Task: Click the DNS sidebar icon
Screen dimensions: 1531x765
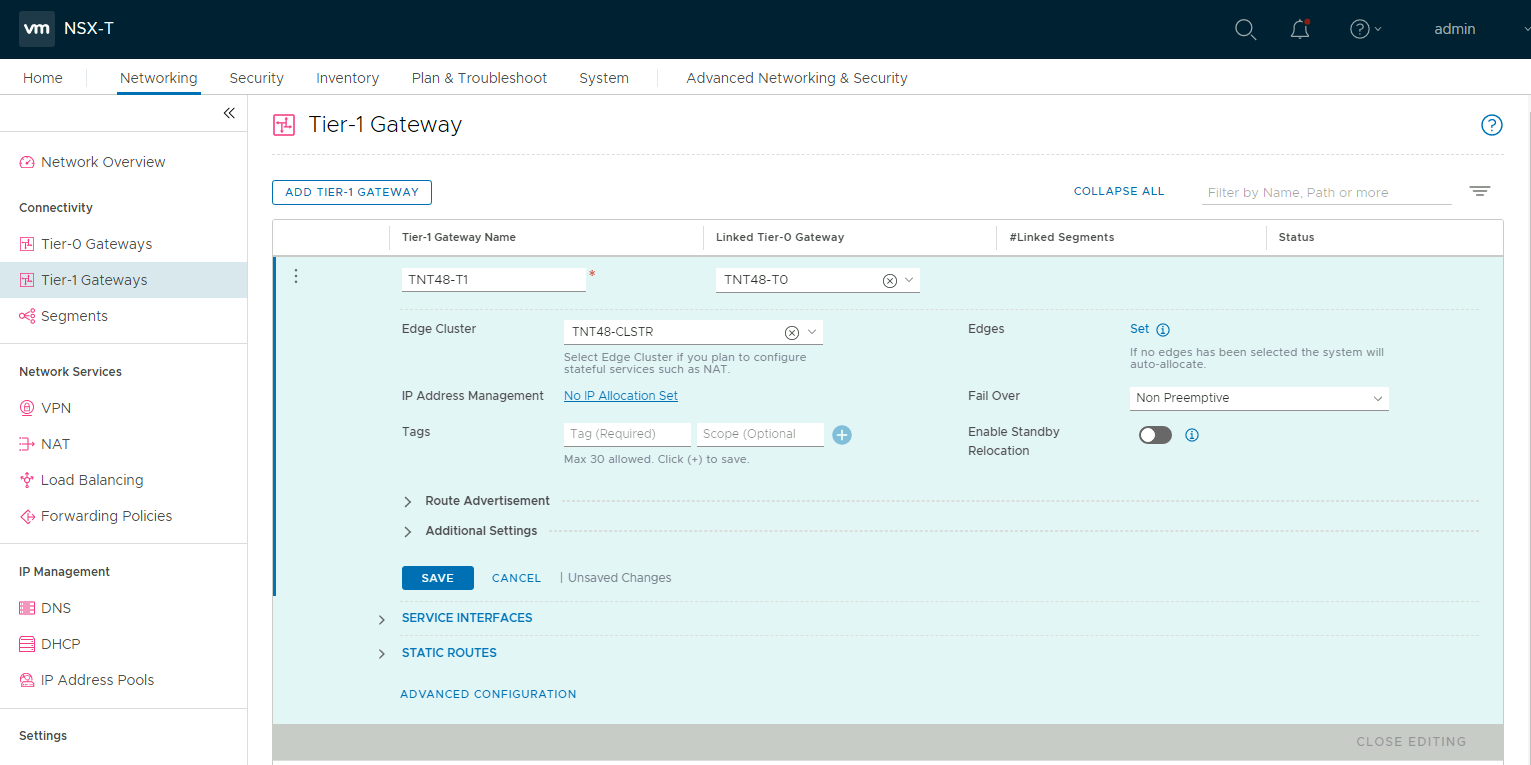Action: pos(27,608)
